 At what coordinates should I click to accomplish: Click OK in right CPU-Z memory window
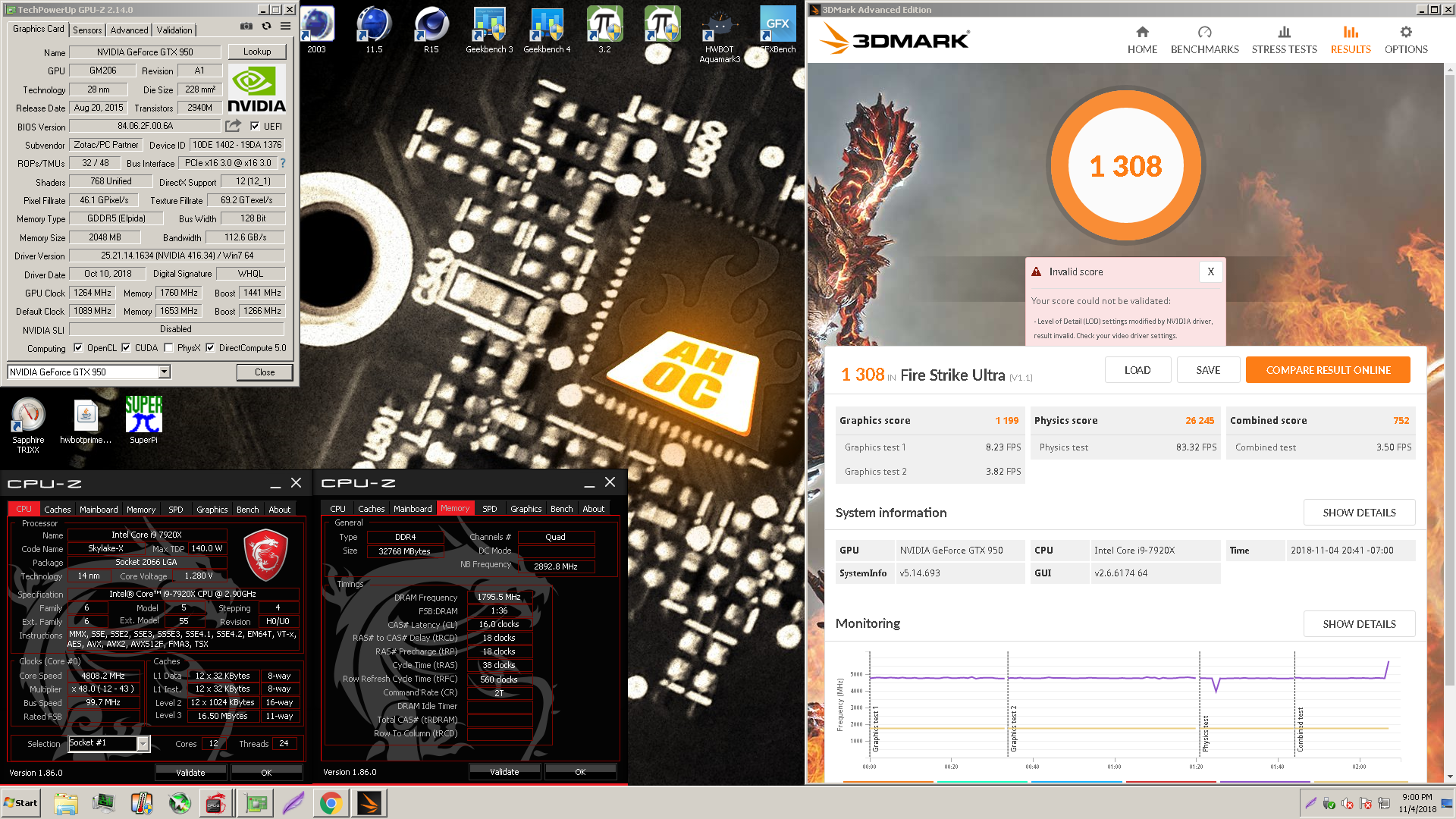(580, 772)
